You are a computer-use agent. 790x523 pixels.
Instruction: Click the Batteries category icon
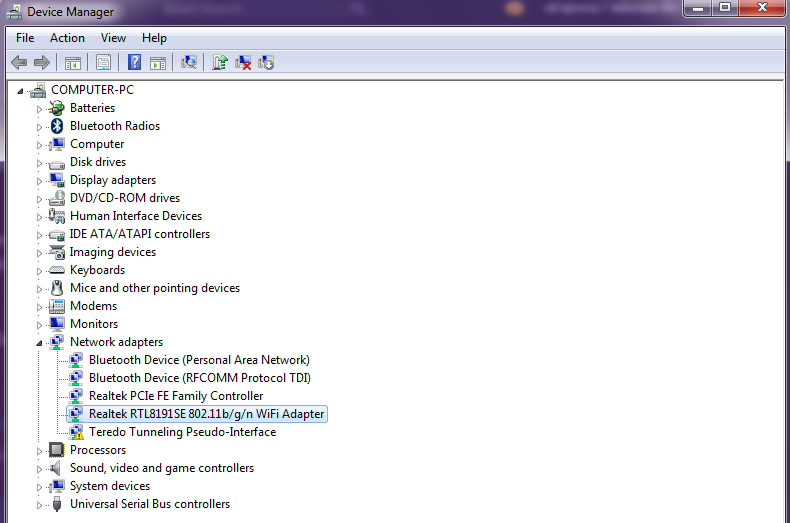point(56,108)
